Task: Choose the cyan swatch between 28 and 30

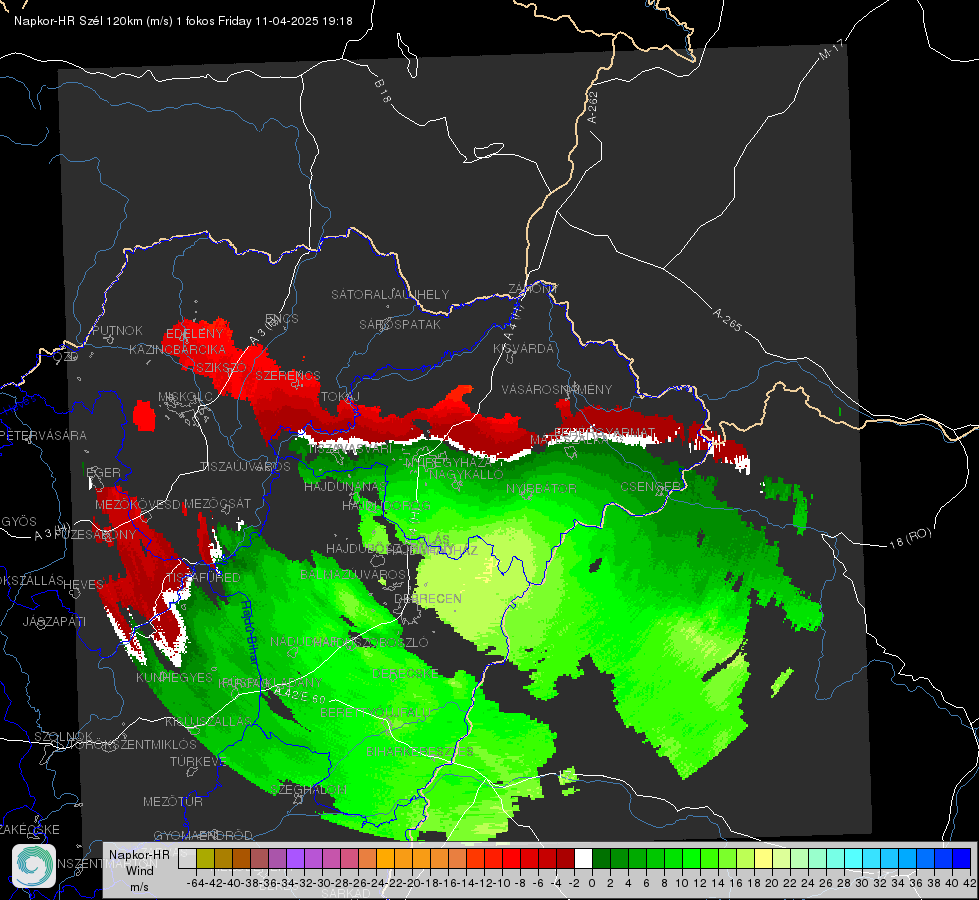Action: tap(853, 858)
